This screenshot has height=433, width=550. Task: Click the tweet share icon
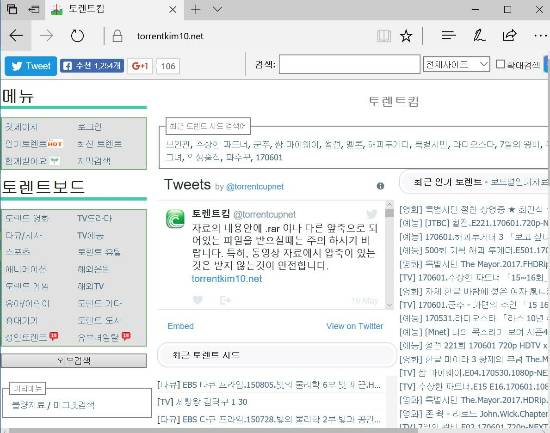(225, 300)
